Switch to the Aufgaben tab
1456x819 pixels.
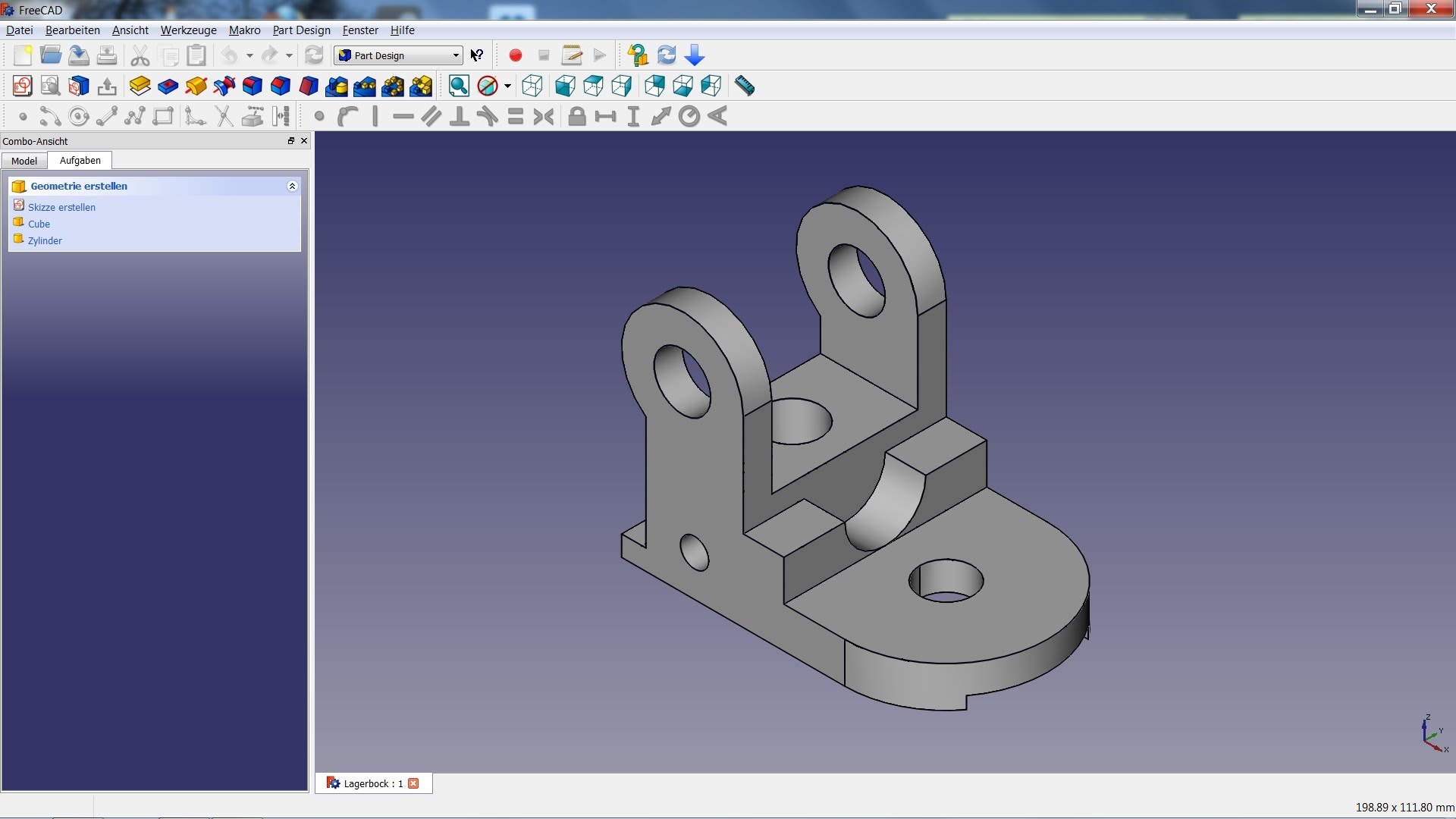pyautogui.click(x=79, y=160)
